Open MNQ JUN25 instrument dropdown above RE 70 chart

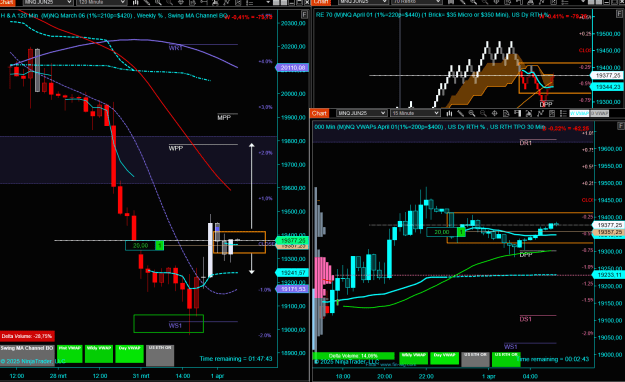[363, 2]
